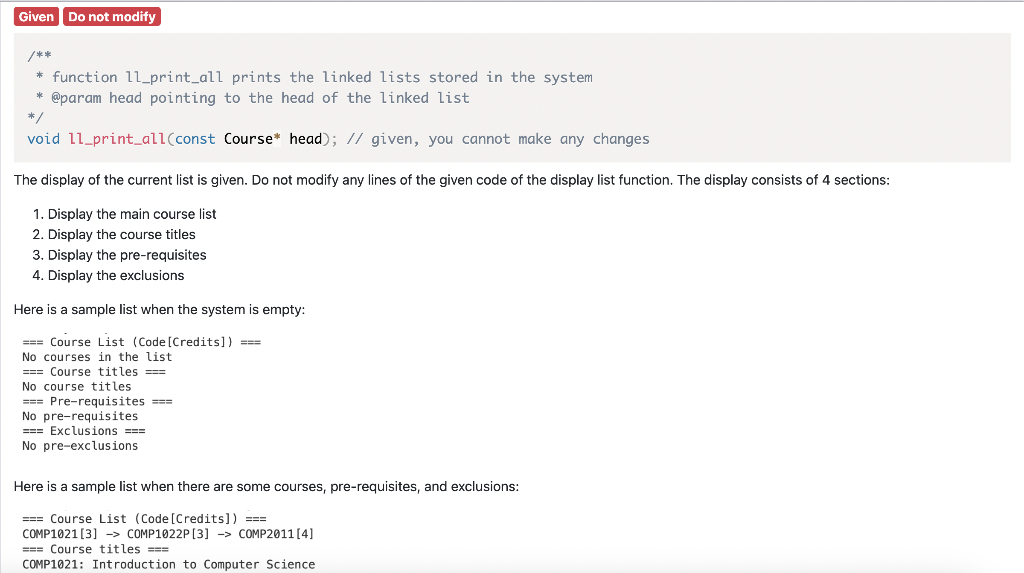Click the 'No course titles' output line
The height and width of the screenshot is (573, 1024).
coord(76,386)
